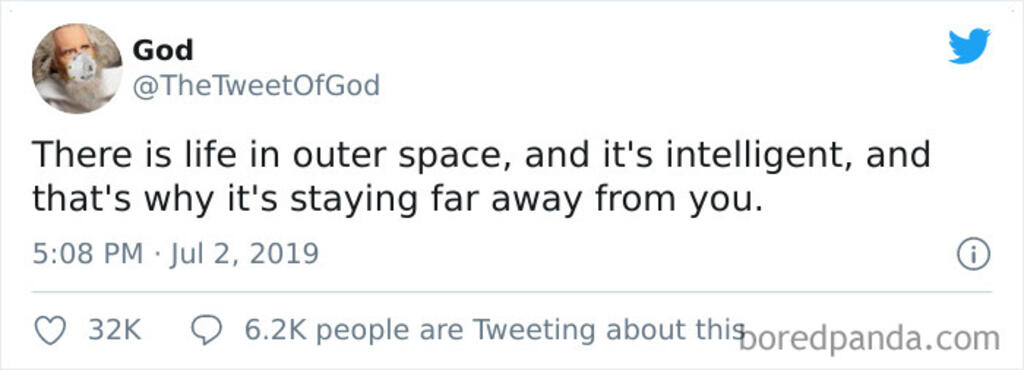Screen dimensions: 1024x370
Task: Open the @TheTweetOfGod handle link
Action: coord(256,86)
